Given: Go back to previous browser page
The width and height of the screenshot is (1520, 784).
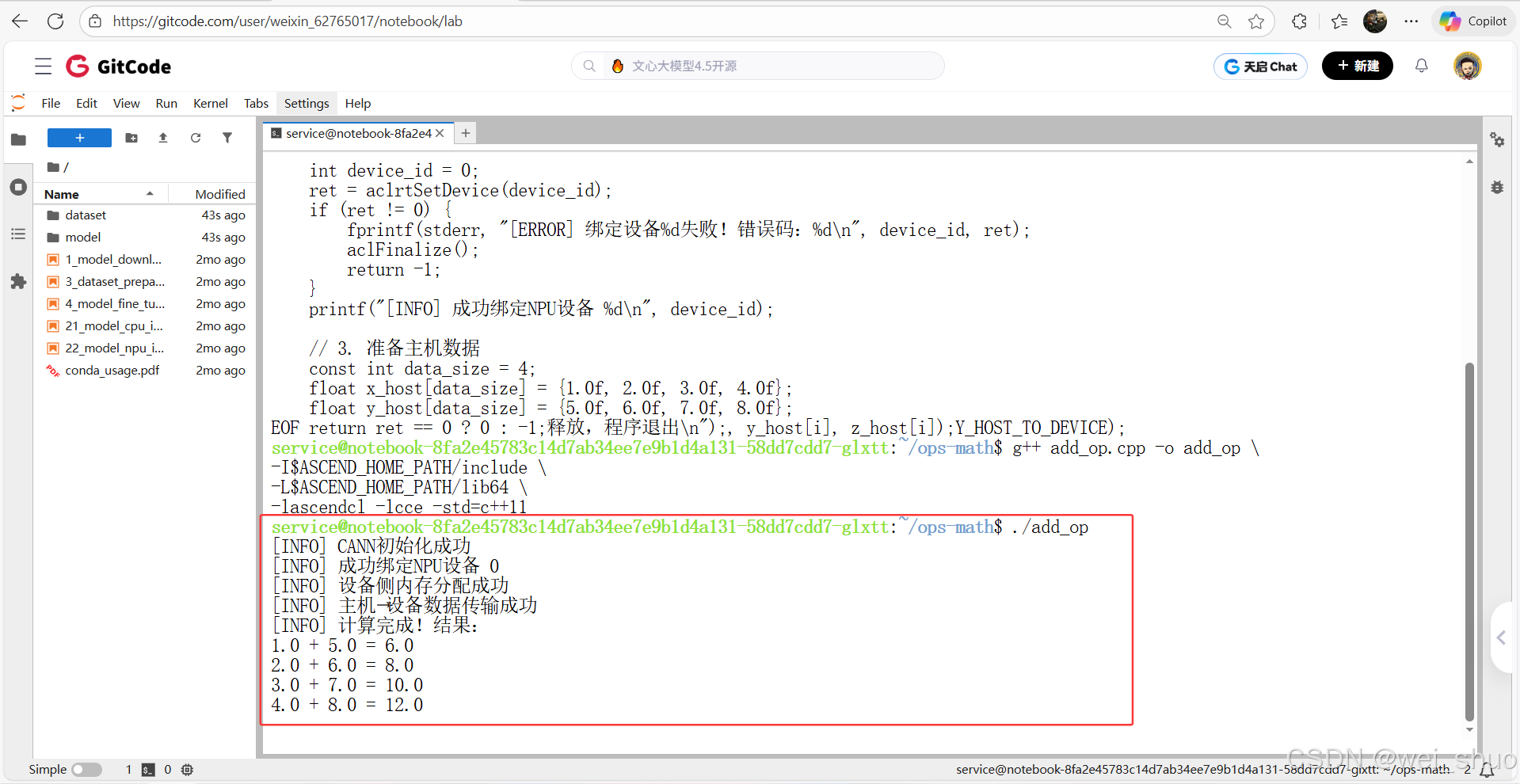Looking at the screenshot, I should 21,21.
